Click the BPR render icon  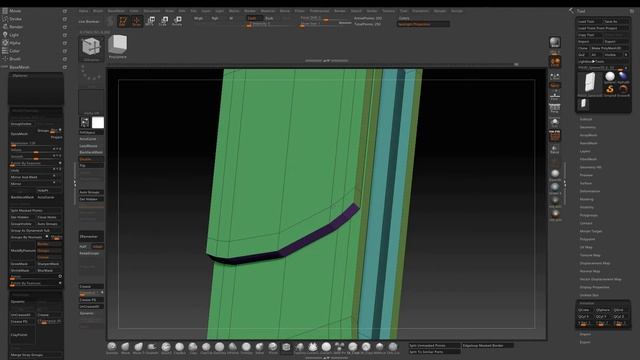[555, 42]
